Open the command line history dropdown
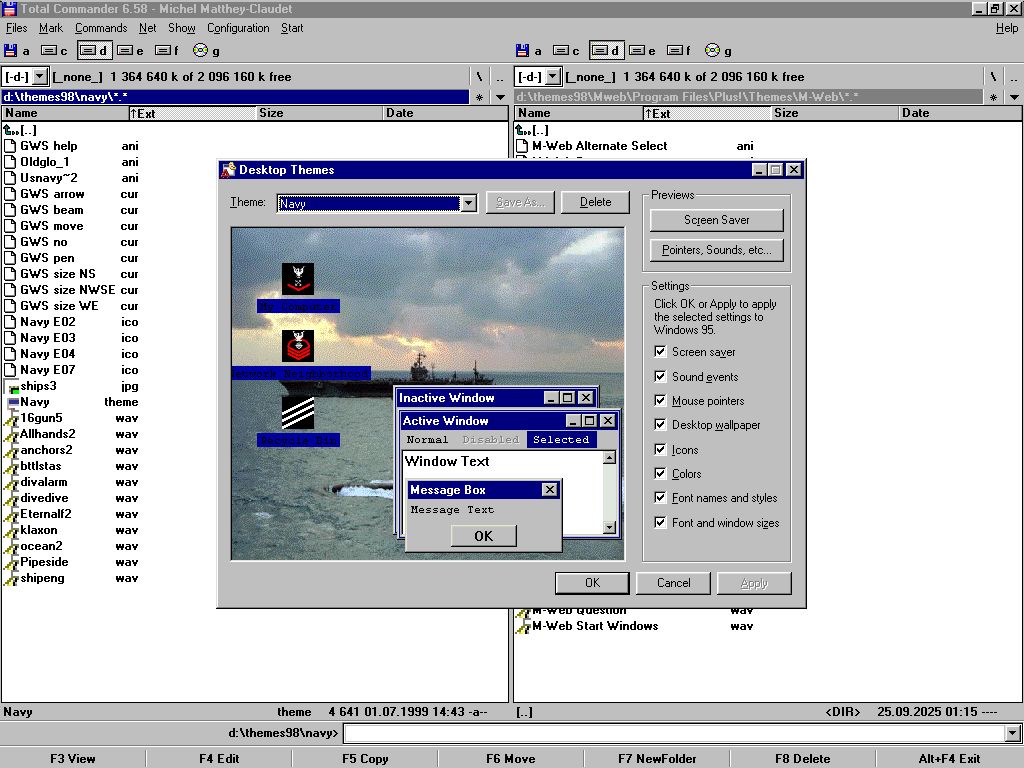 coord(1012,734)
